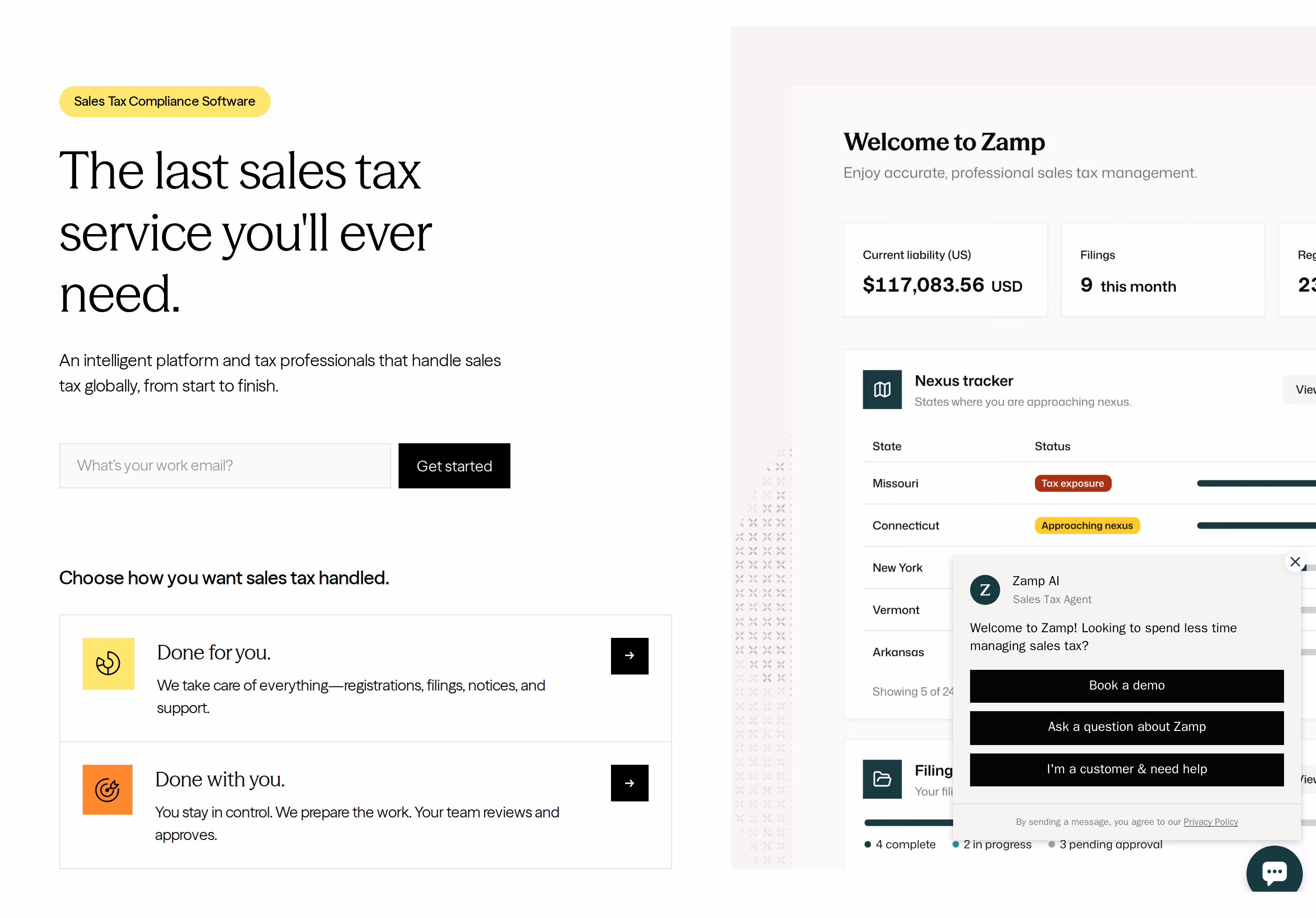The width and height of the screenshot is (1316, 918).
Task: Click the Missouri nexus progress bar
Action: coord(1256,483)
